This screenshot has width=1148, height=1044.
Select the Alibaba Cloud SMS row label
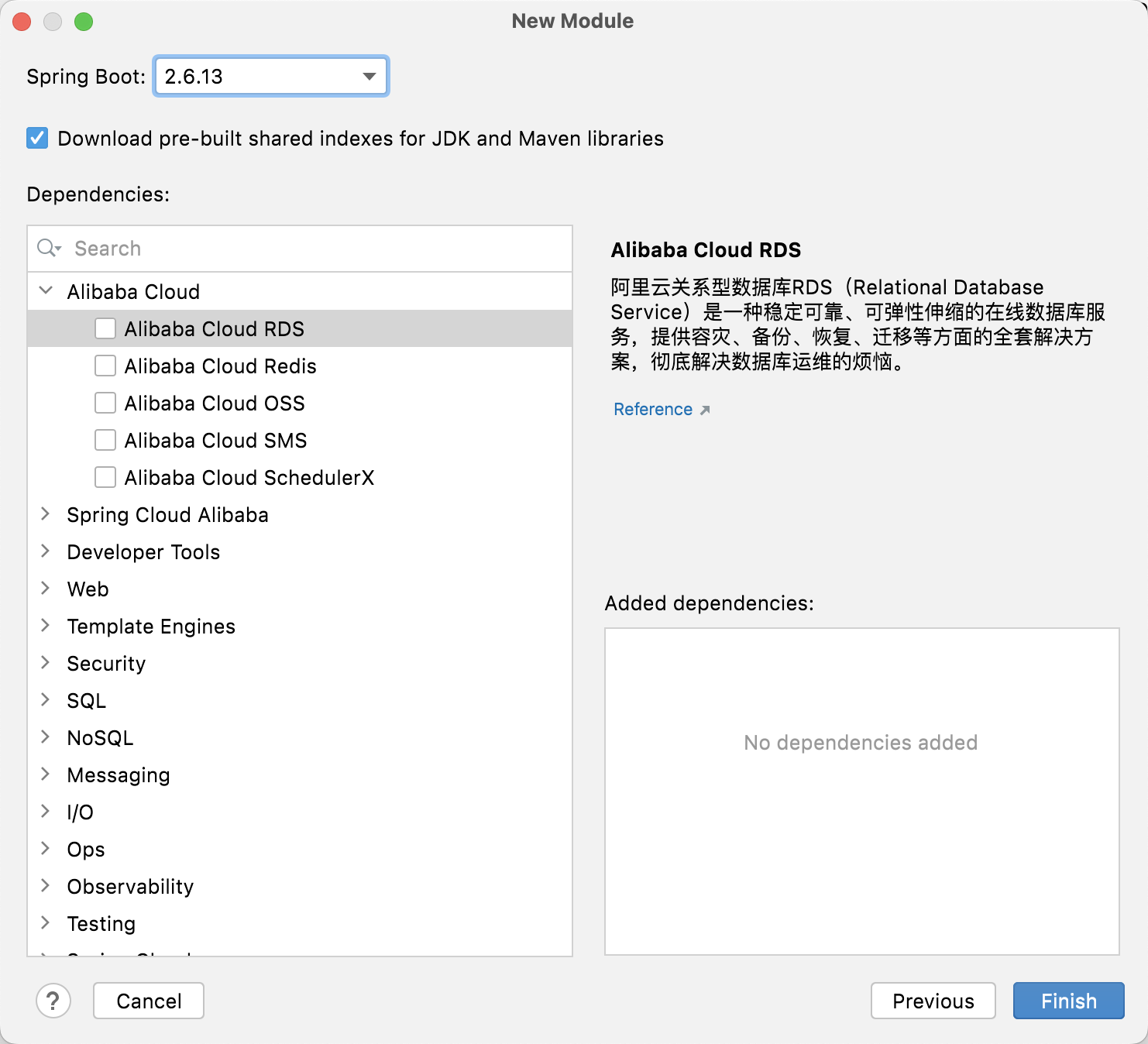(216, 441)
